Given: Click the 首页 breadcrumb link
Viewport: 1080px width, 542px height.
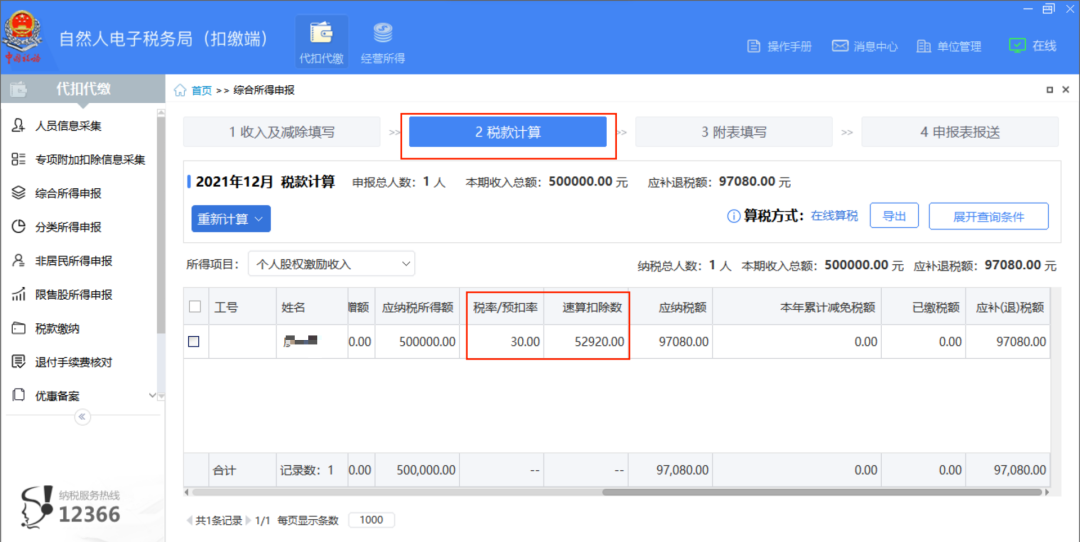Looking at the screenshot, I should pyautogui.click(x=201, y=90).
